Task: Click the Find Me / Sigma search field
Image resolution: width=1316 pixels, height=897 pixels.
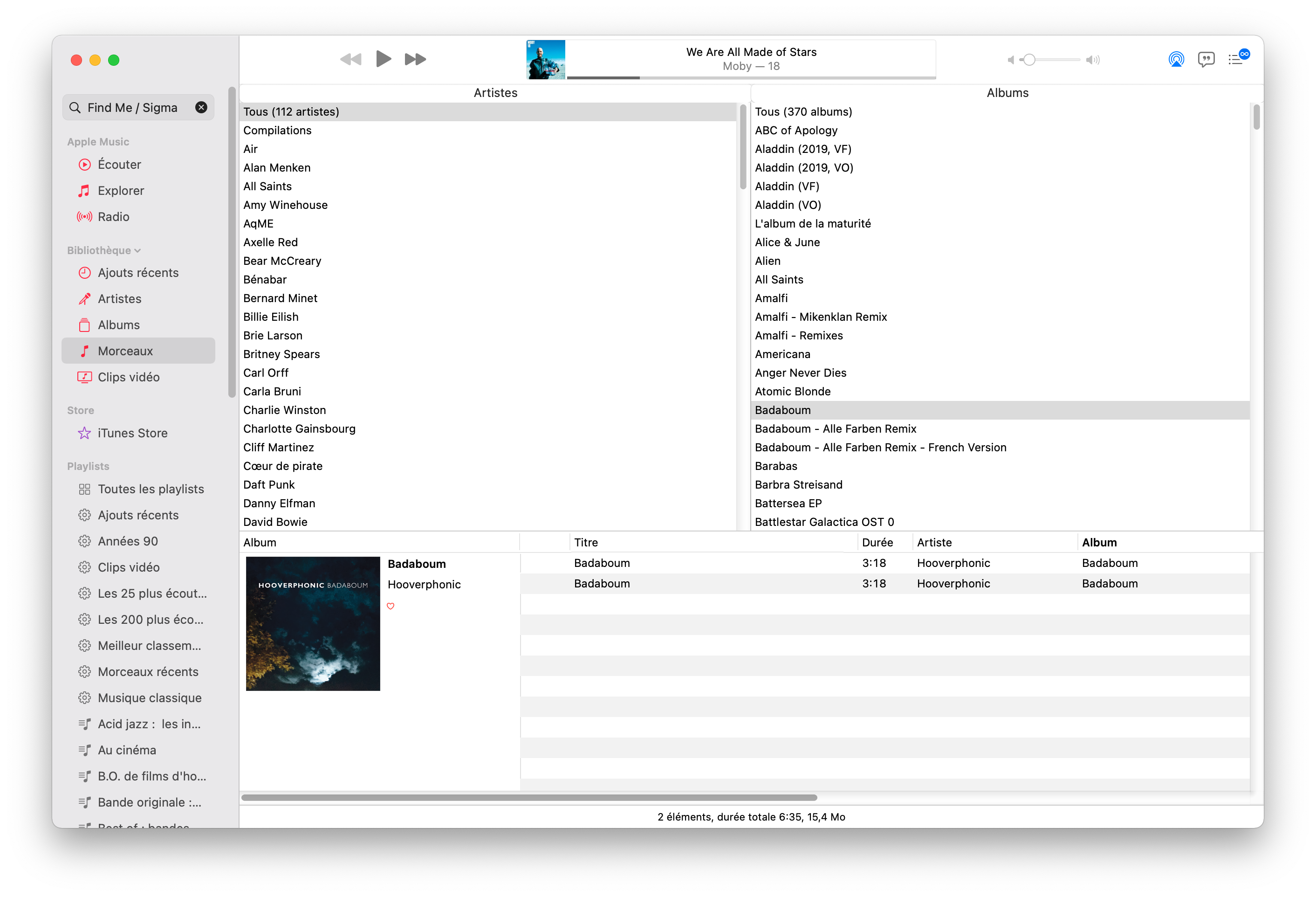Action: (x=138, y=108)
